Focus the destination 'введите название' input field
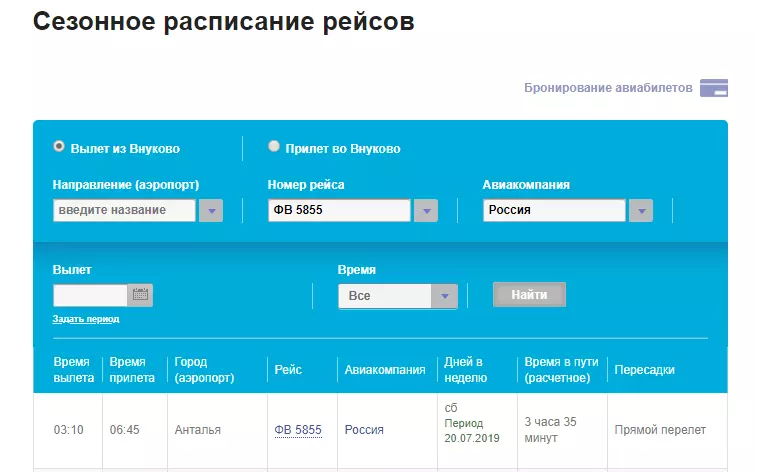This screenshot has height=472, width=757. [125, 210]
